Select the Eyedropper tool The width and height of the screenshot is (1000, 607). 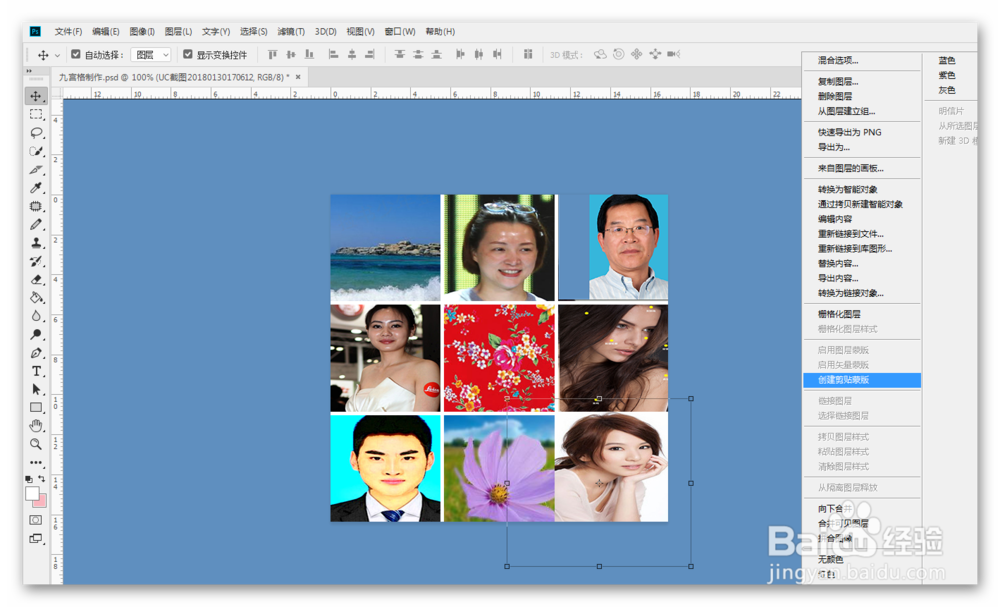click(36, 187)
